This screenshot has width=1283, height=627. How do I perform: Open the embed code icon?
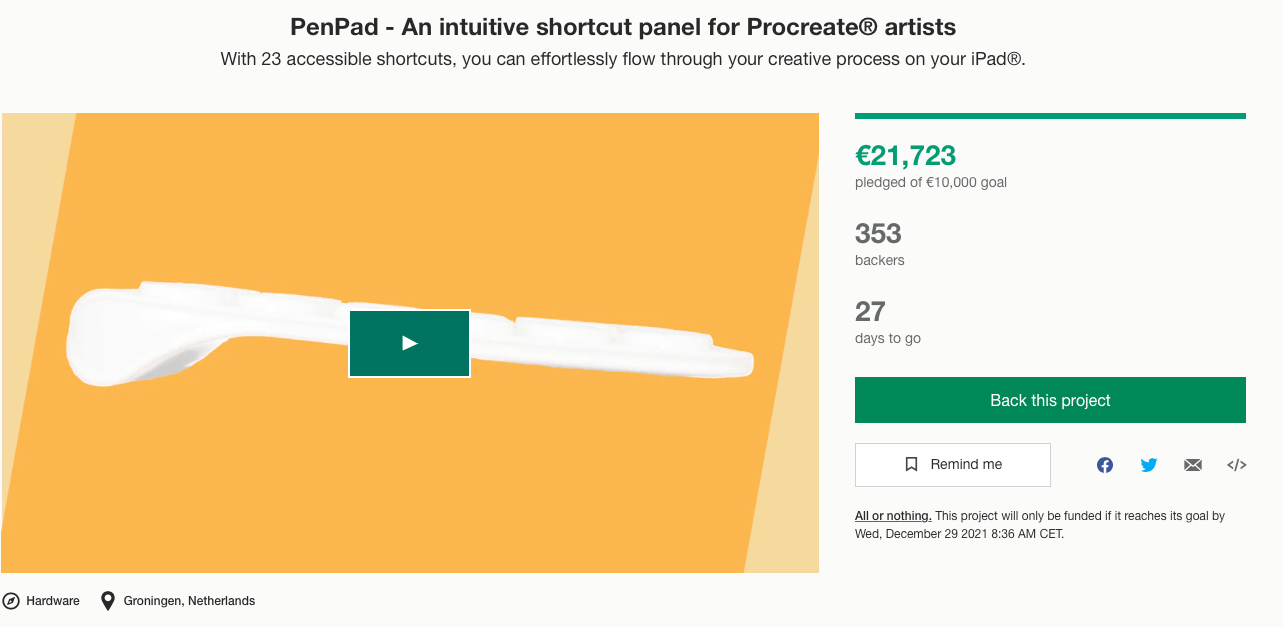click(x=1237, y=465)
